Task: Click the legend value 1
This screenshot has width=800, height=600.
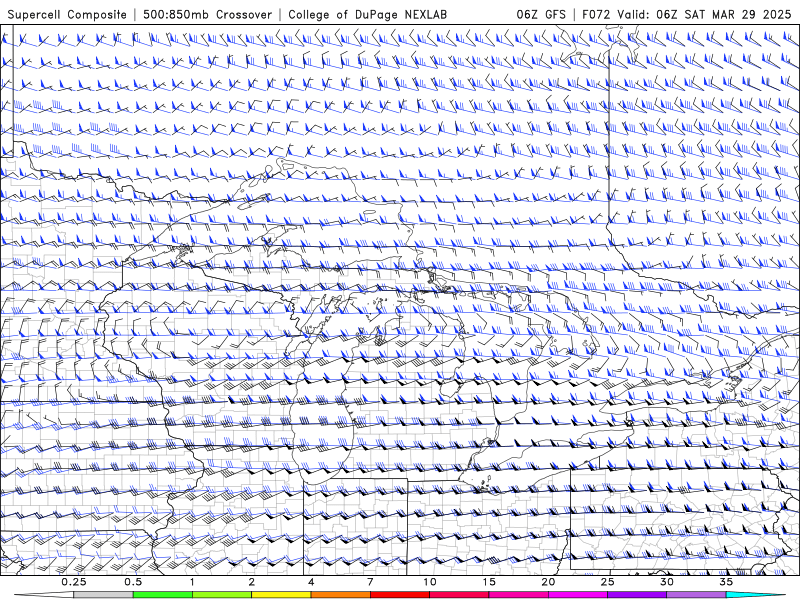Action: [192, 582]
